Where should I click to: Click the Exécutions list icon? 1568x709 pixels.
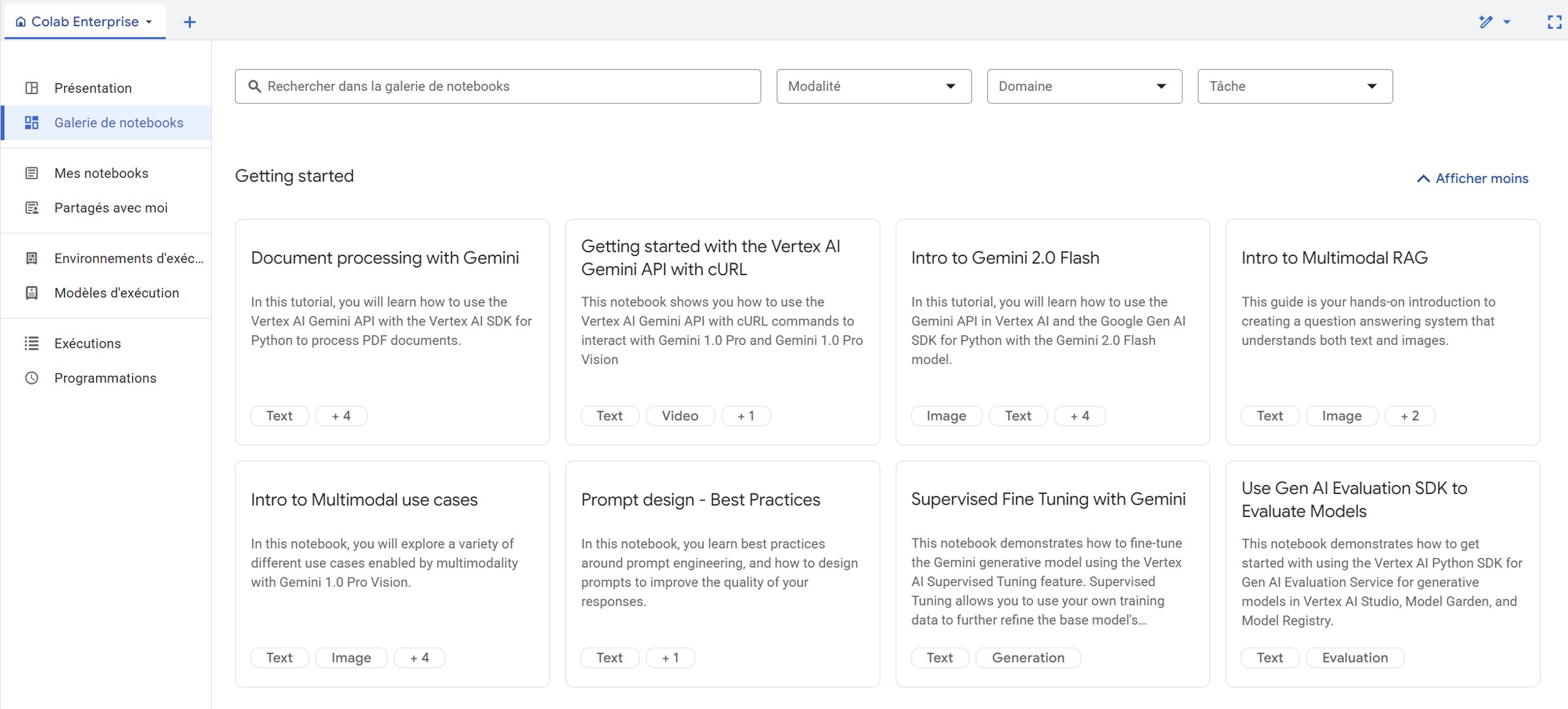click(31, 342)
